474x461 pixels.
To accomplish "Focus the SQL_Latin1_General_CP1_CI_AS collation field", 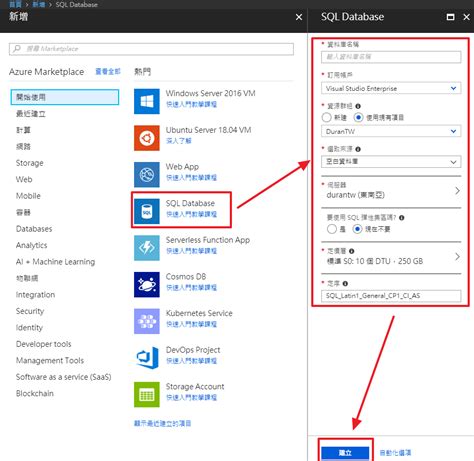I will [391, 296].
